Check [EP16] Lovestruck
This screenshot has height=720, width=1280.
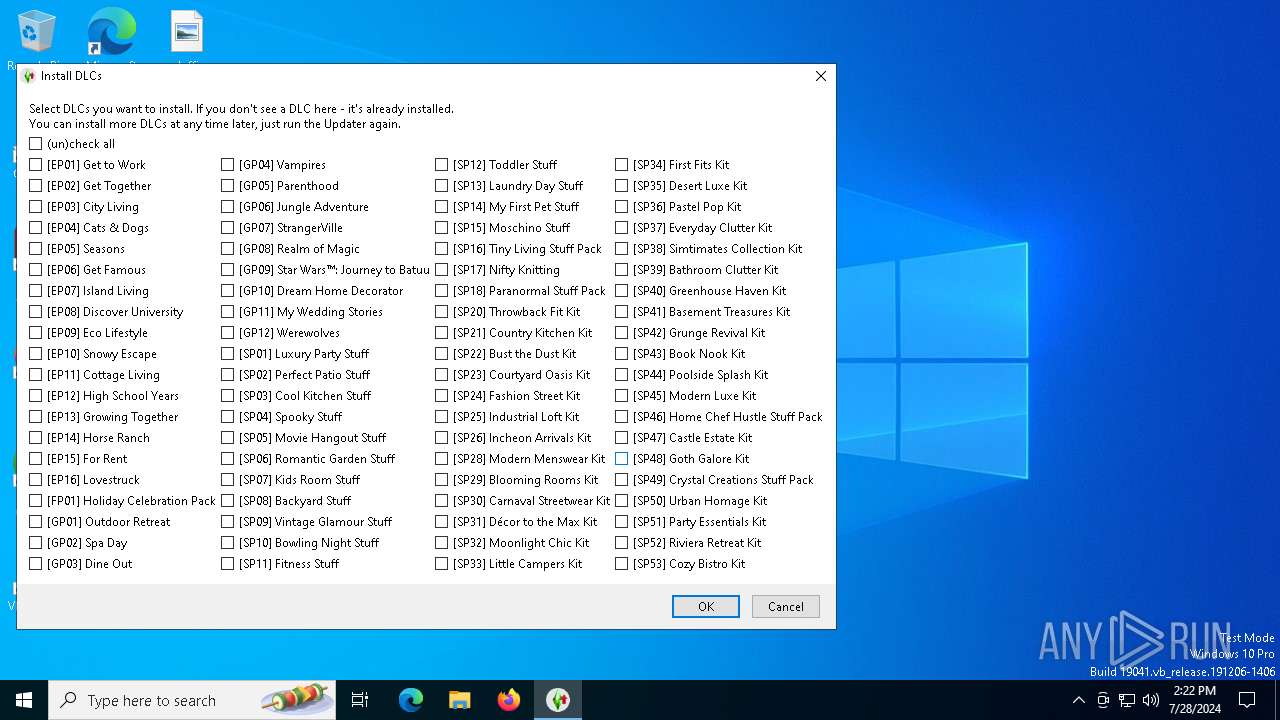click(x=36, y=480)
